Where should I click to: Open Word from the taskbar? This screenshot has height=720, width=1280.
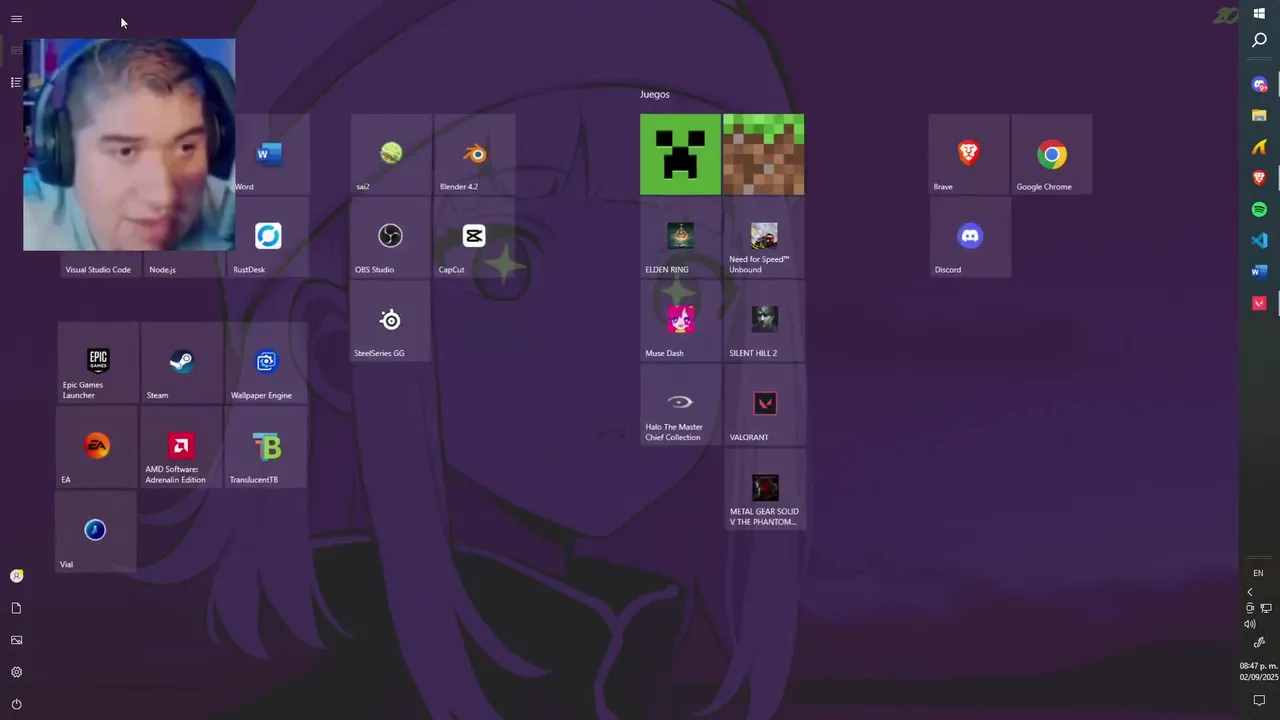1259,271
